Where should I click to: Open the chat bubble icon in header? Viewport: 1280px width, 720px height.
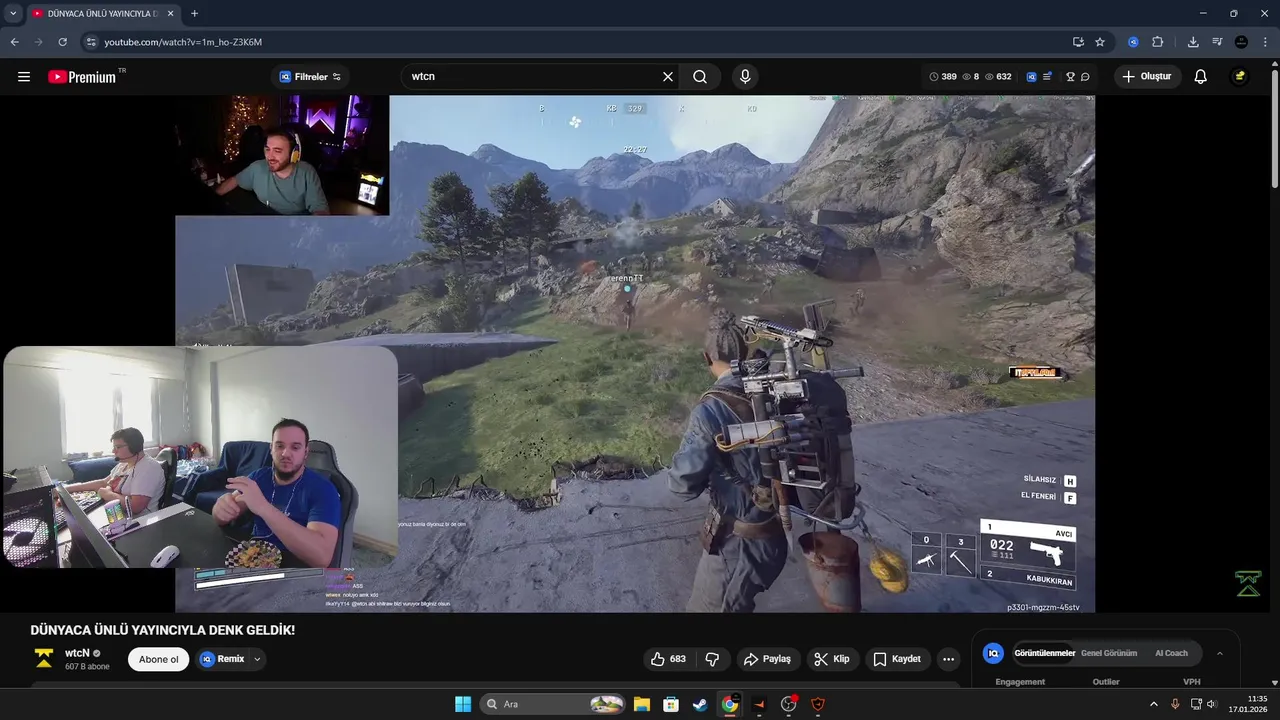click(1085, 77)
